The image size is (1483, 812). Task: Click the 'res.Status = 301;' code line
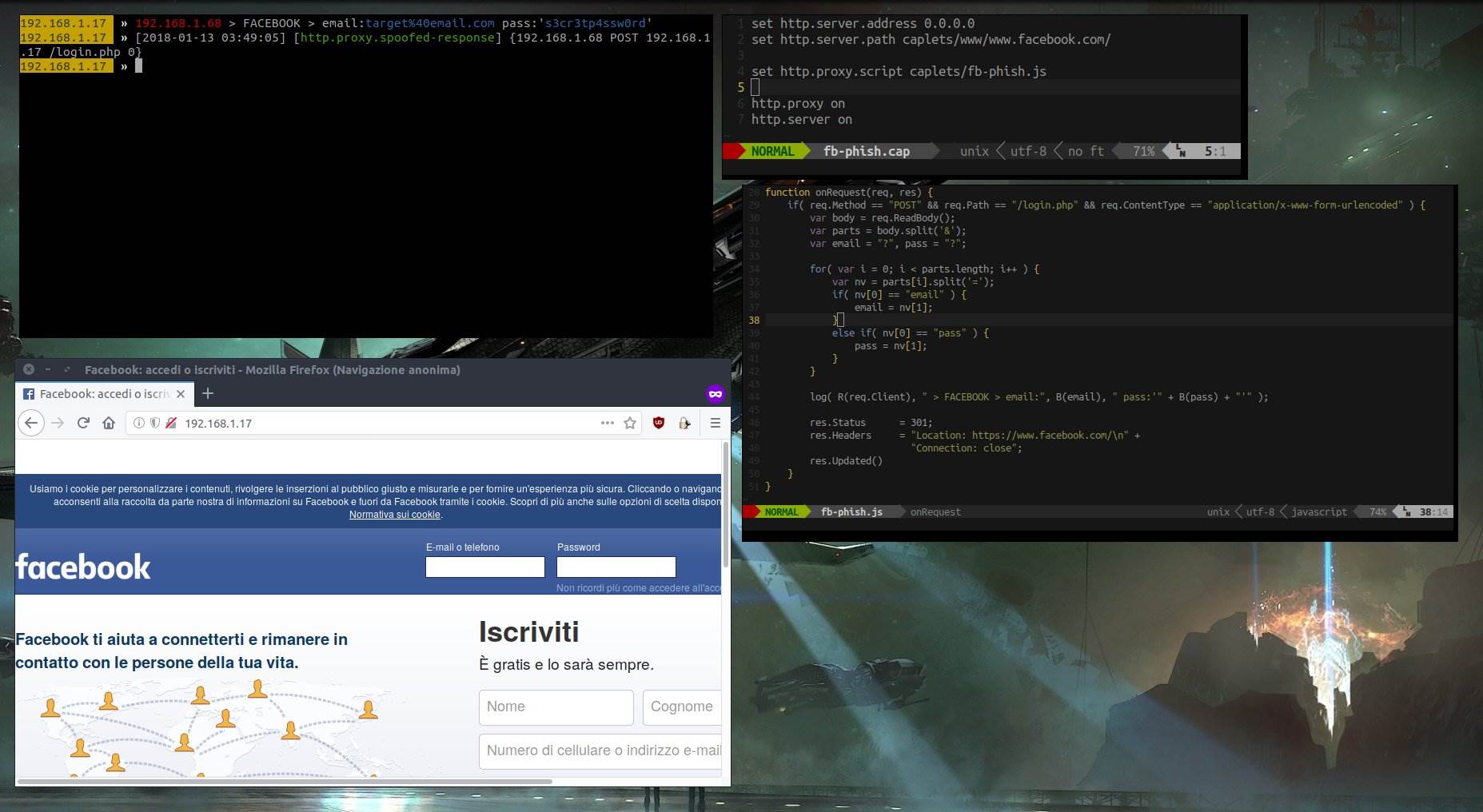871,423
